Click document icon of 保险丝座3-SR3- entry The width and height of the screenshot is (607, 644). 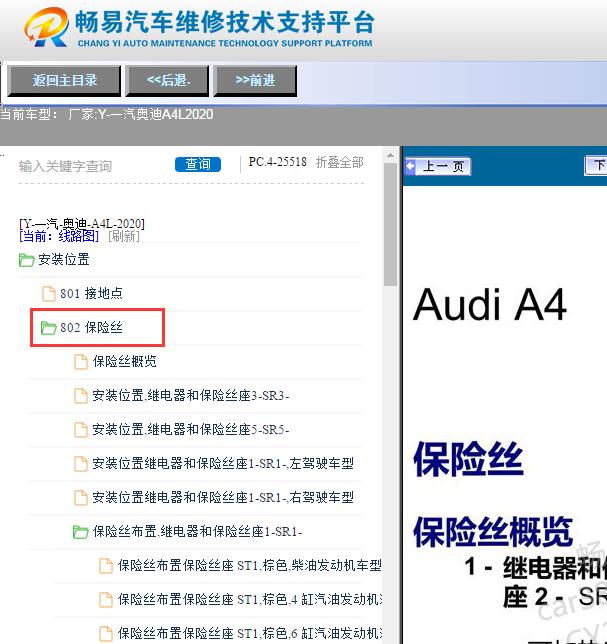81,396
